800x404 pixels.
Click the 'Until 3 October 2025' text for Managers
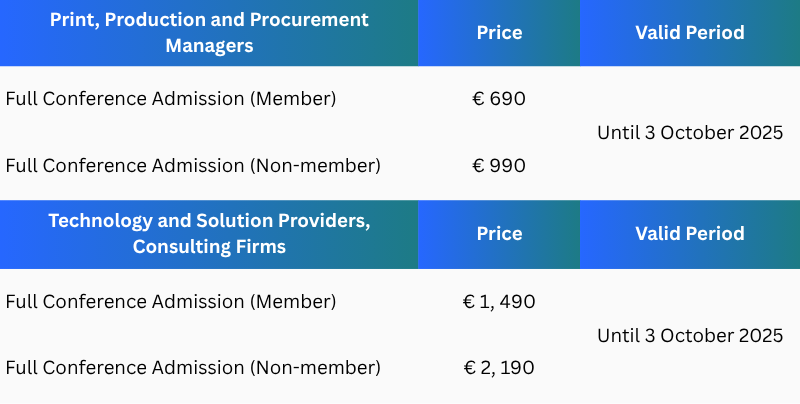690,132
